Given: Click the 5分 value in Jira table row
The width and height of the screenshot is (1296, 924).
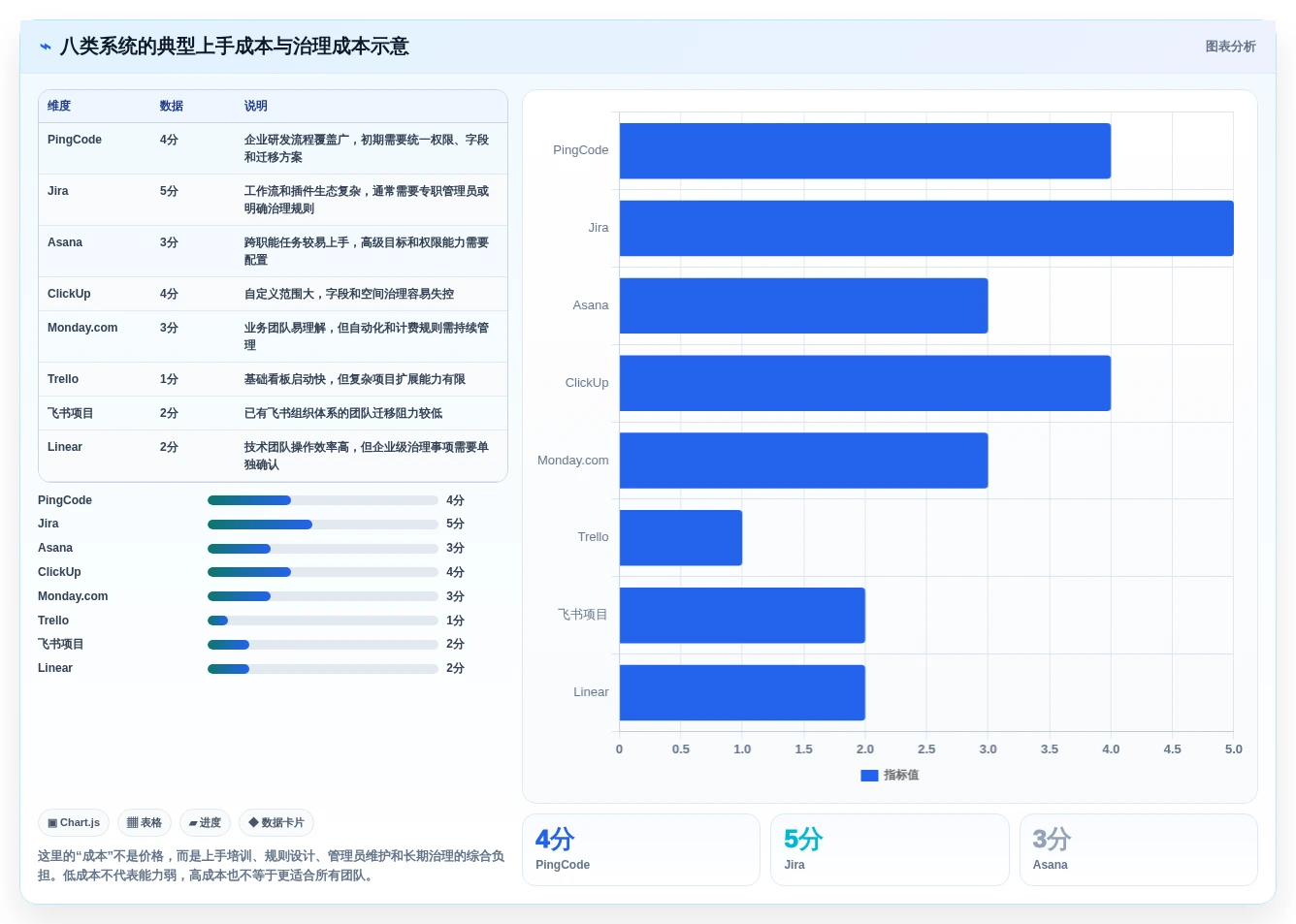Looking at the screenshot, I should (x=169, y=191).
